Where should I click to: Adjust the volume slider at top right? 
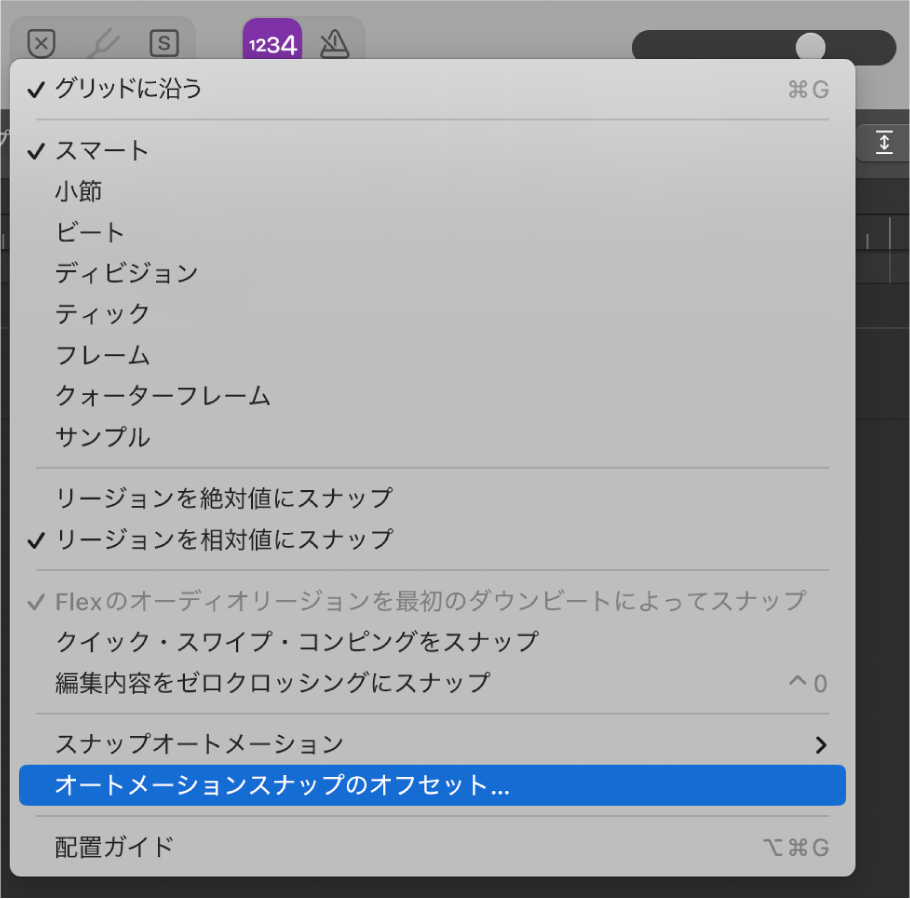click(810, 47)
